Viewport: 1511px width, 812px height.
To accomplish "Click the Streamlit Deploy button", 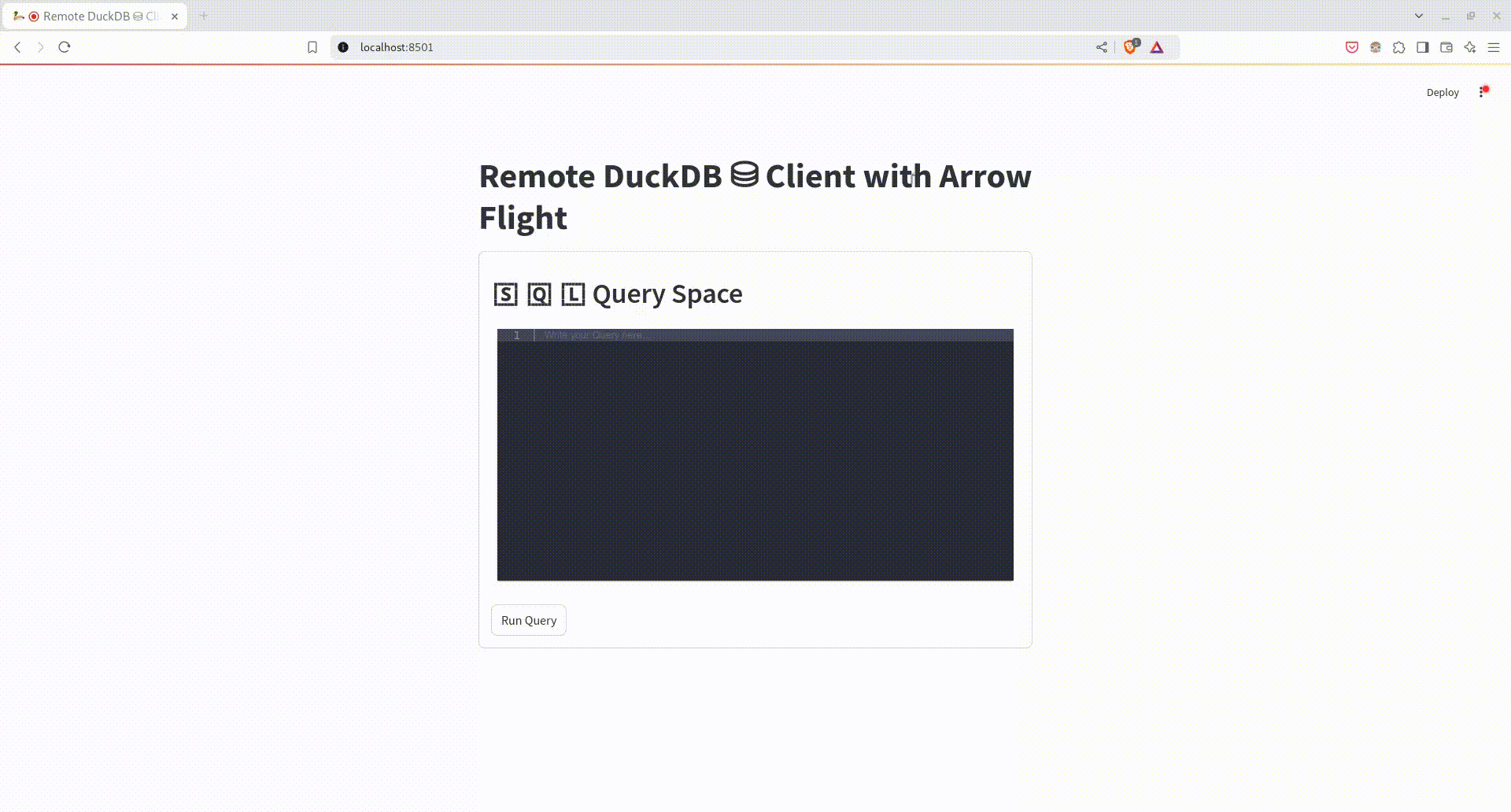I will tap(1443, 92).
